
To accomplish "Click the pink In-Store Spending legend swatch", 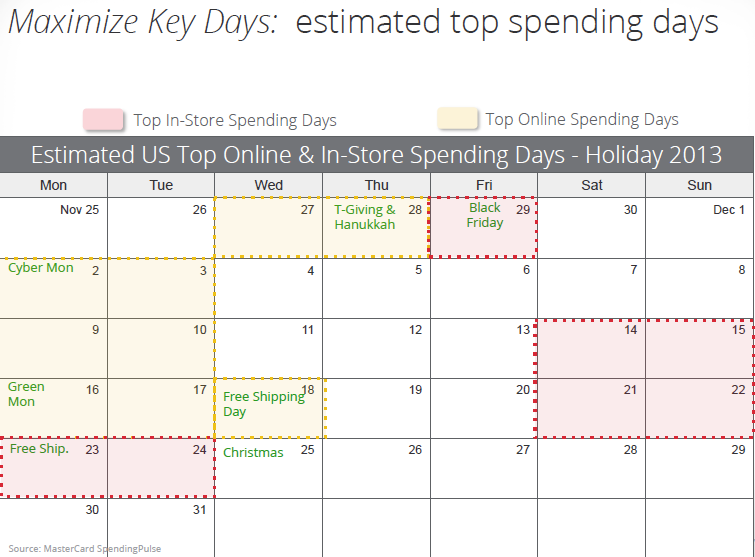I will (103, 119).
